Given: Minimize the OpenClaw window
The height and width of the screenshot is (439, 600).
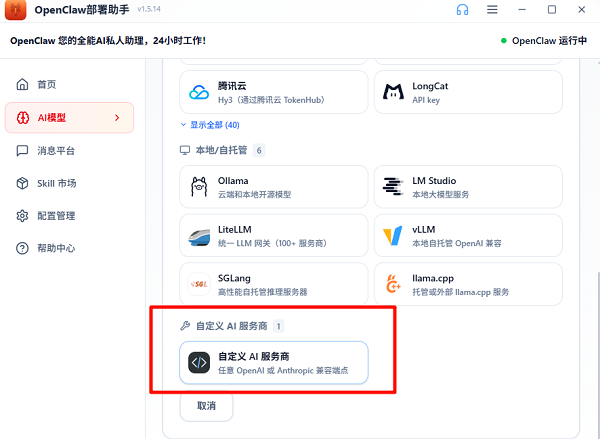Looking at the screenshot, I should 522,10.
